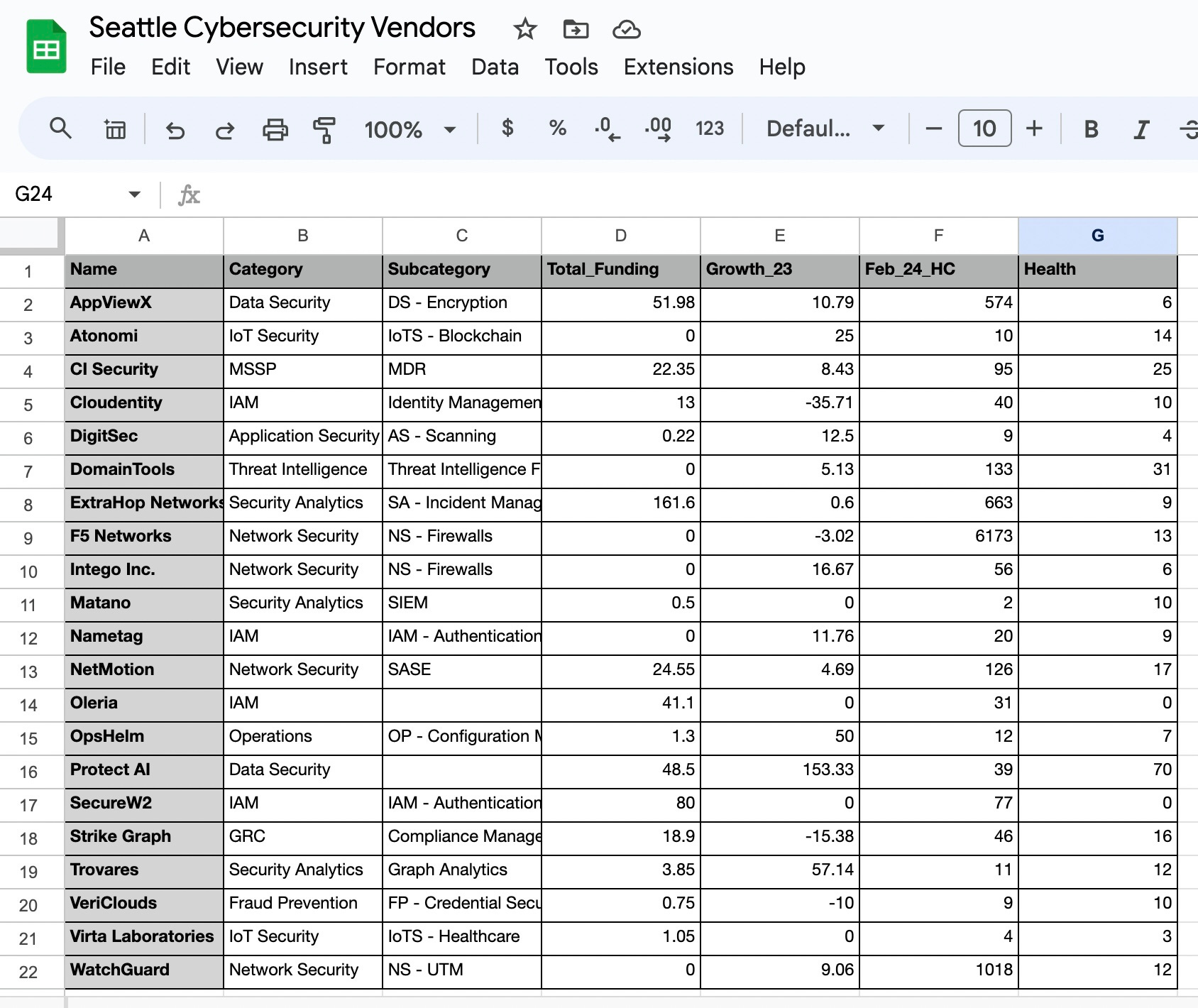Select the 6173 headcount cell
This screenshot has height=1008, width=1198.
pyautogui.click(x=939, y=537)
